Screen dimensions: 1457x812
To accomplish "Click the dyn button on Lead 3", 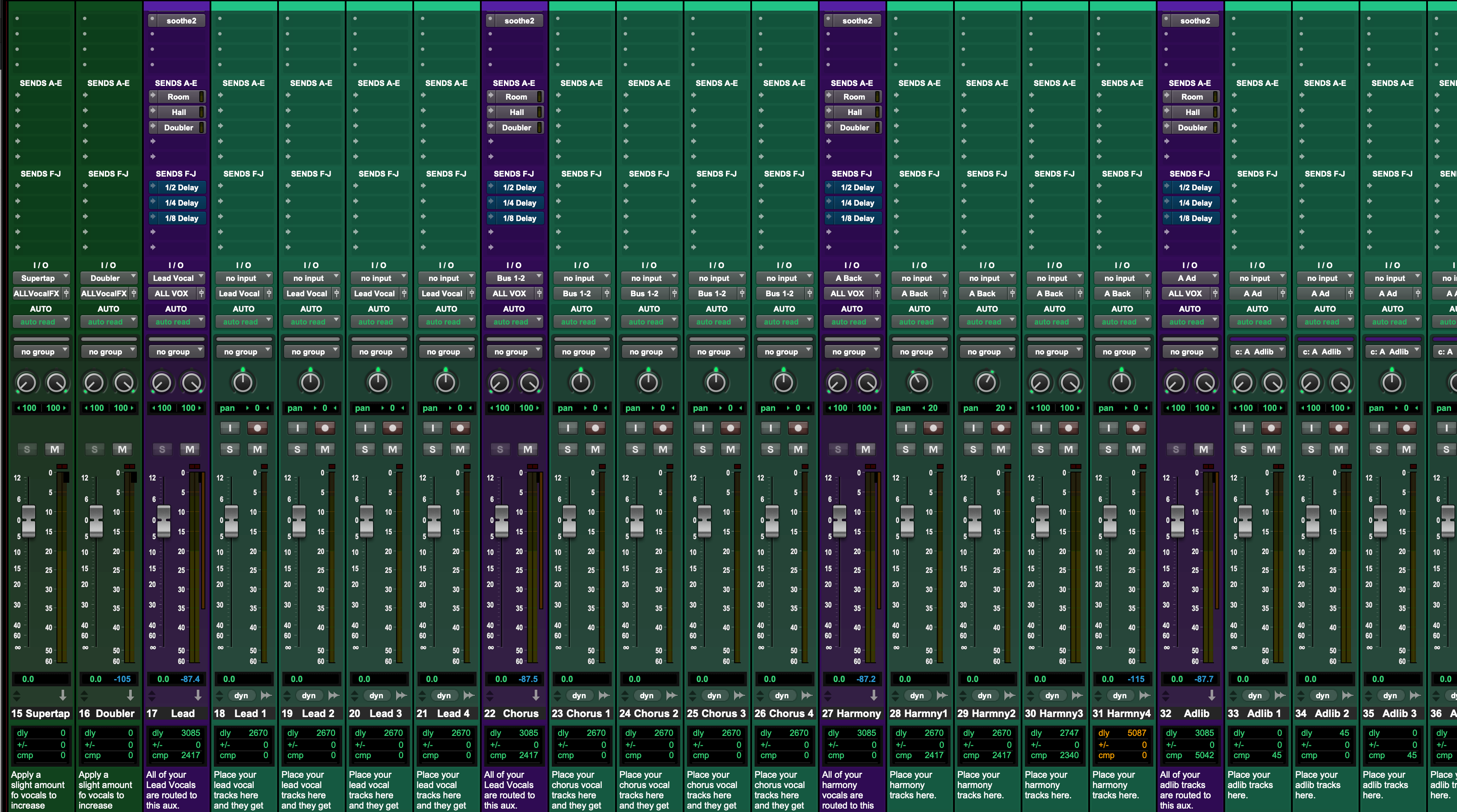I will 376,696.
